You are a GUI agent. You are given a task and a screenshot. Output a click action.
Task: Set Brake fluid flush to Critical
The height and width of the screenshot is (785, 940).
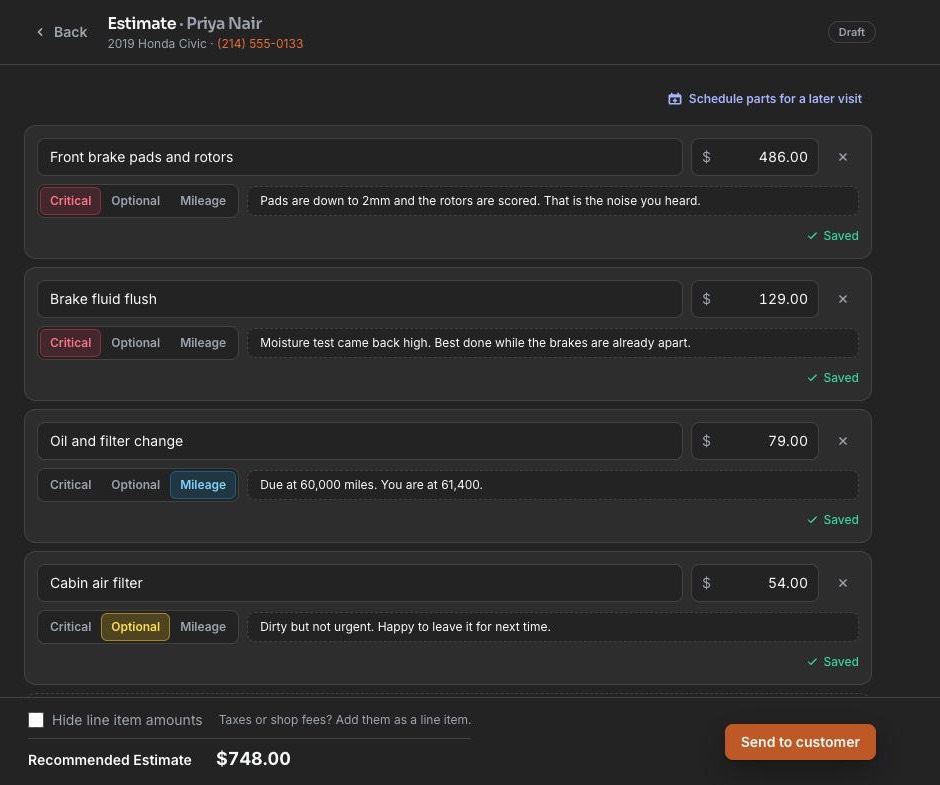point(70,343)
